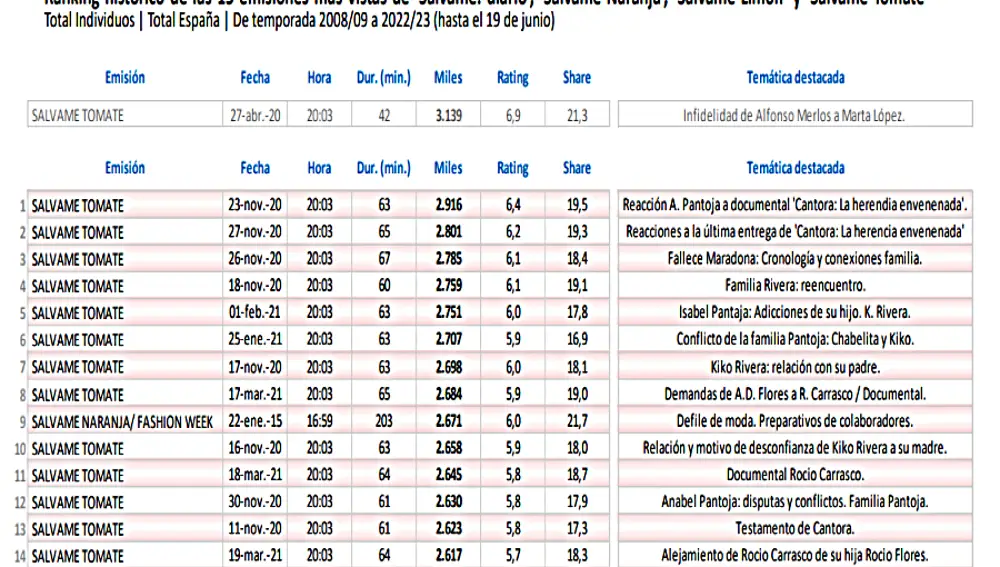Screen dimensions: 1000x567
Task: Select the date '26-nov.-20'
Action: (255, 258)
